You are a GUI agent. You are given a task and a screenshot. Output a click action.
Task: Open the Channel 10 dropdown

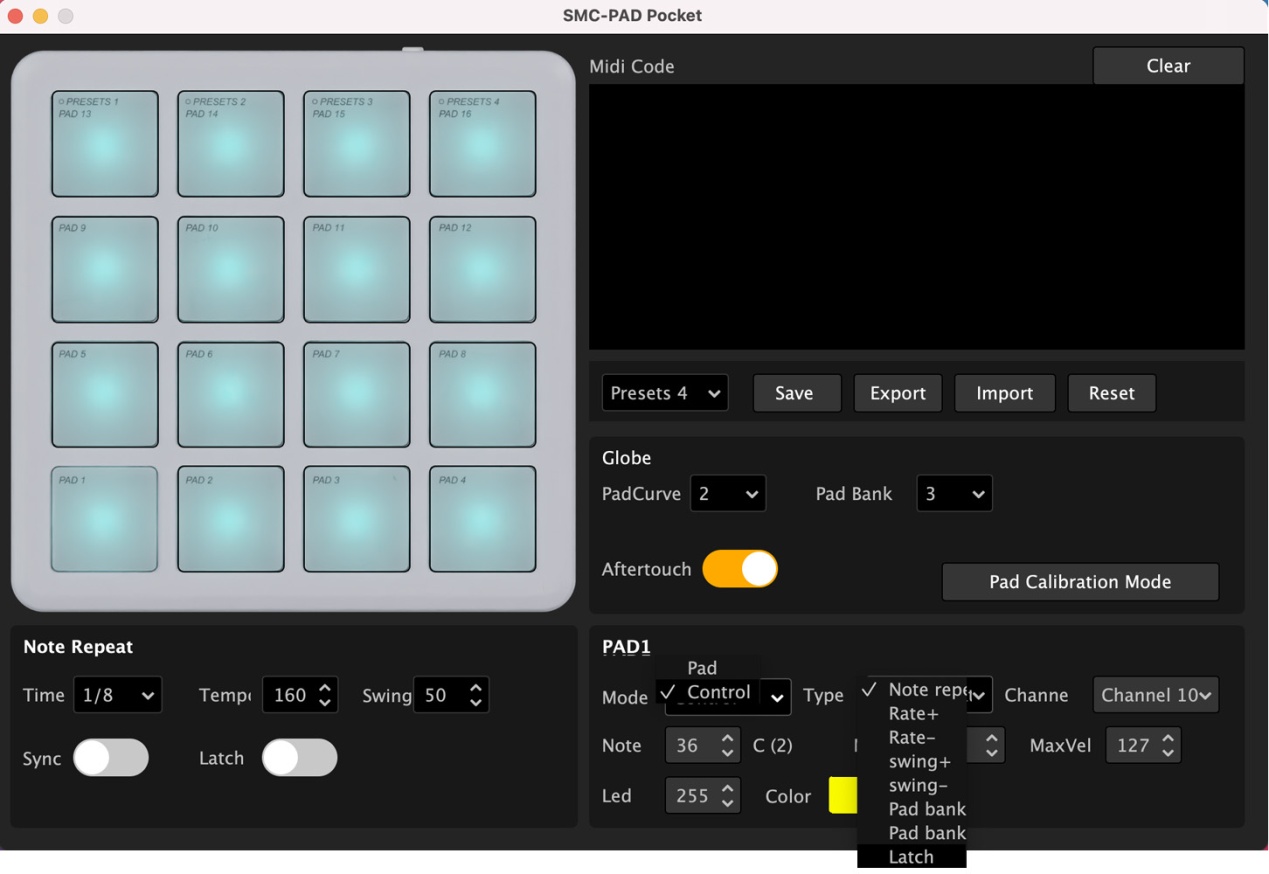click(x=1156, y=695)
